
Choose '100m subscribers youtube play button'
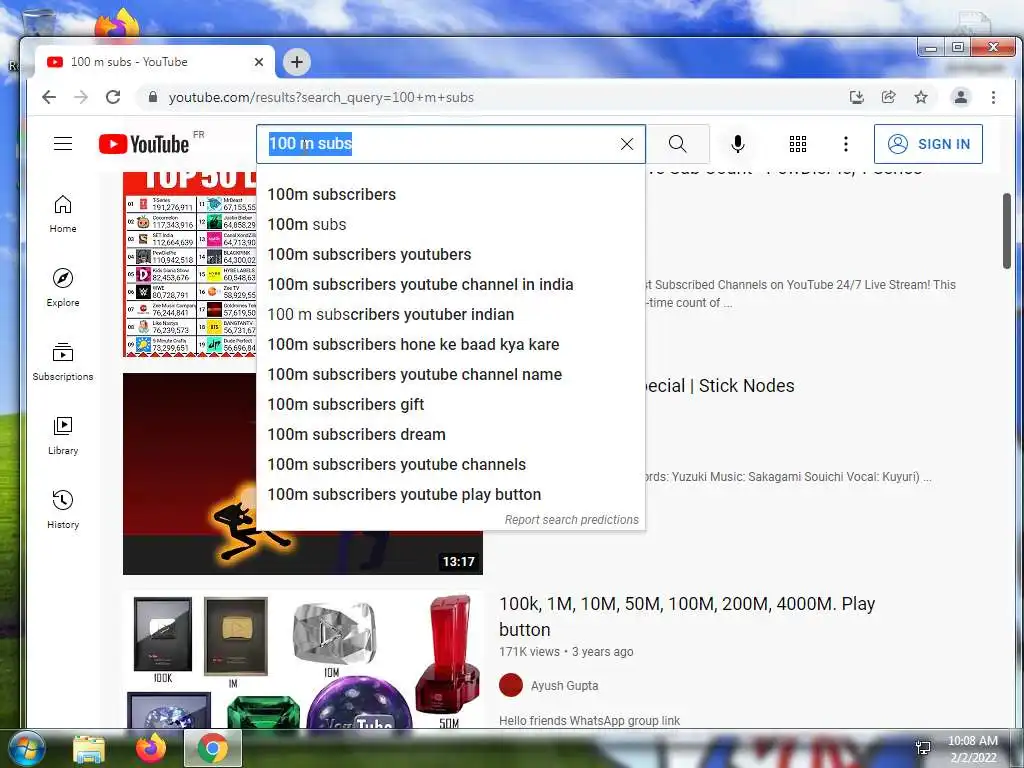[x=451, y=495]
